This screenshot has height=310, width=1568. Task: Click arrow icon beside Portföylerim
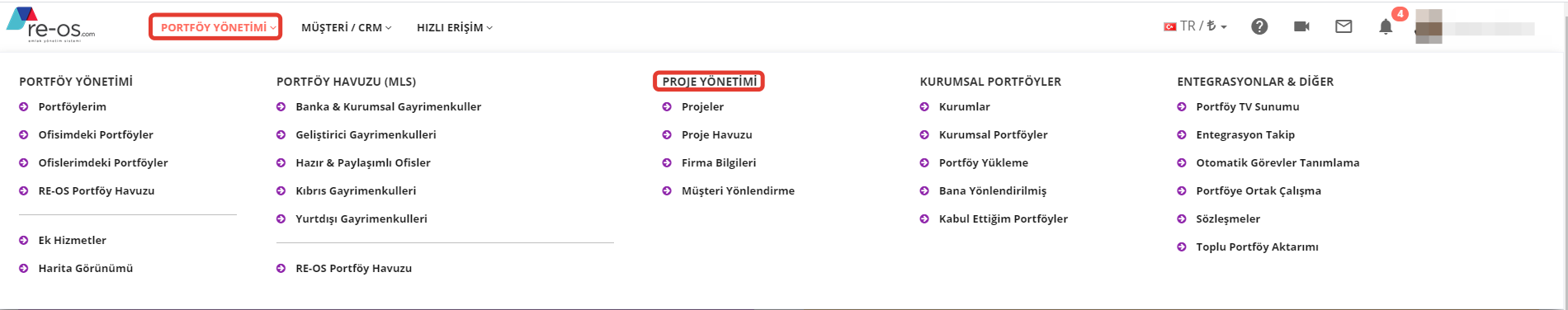(24, 106)
